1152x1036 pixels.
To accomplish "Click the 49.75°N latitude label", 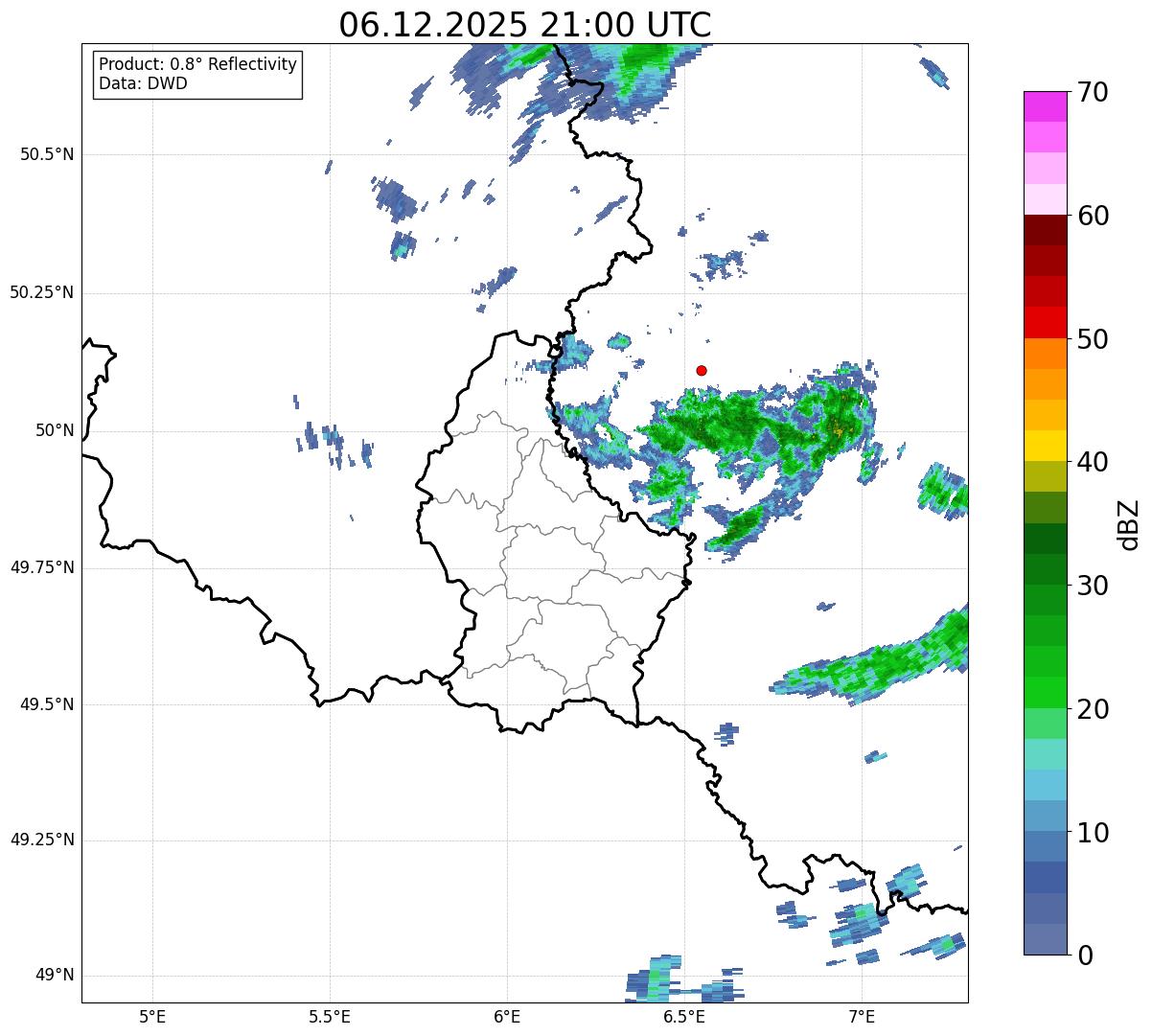I will pyautogui.click(x=42, y=567).
